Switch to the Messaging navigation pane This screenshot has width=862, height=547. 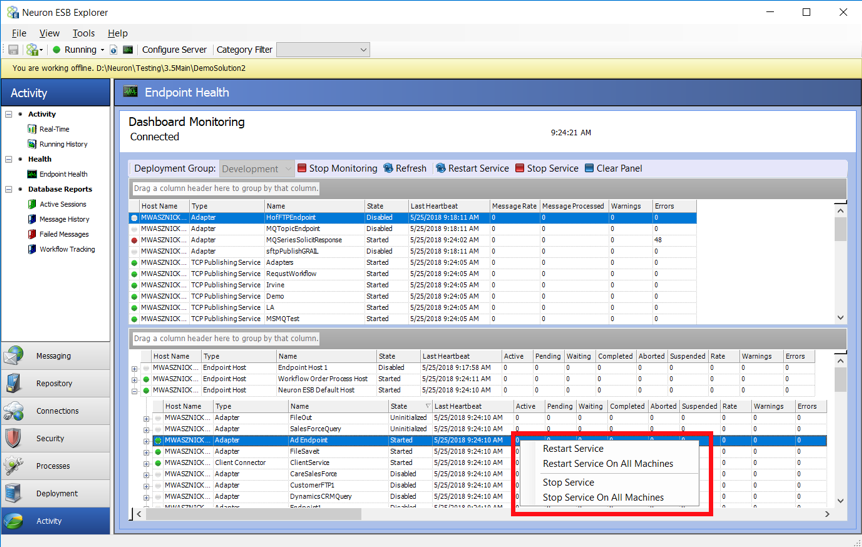pyautogui.click(x=56, y=356)
